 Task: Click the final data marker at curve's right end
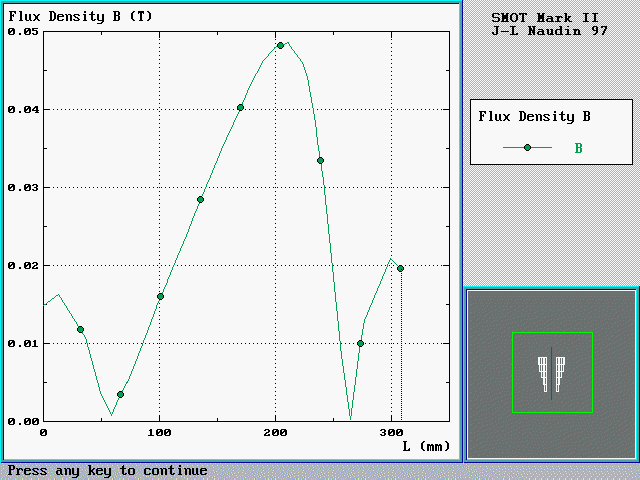(x=400, y=268)
